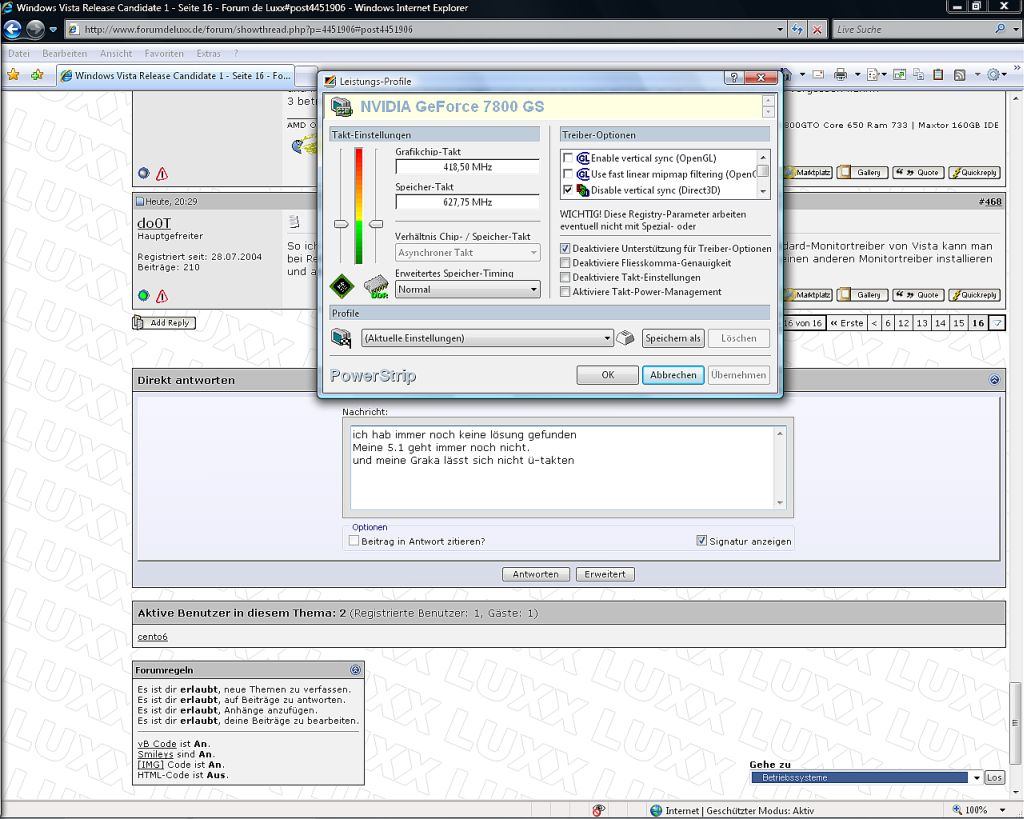This screenshot has width=1024, height=819.
Task: Click the RSS feeds icon in the IE toolbar
Action: (959, 74)
